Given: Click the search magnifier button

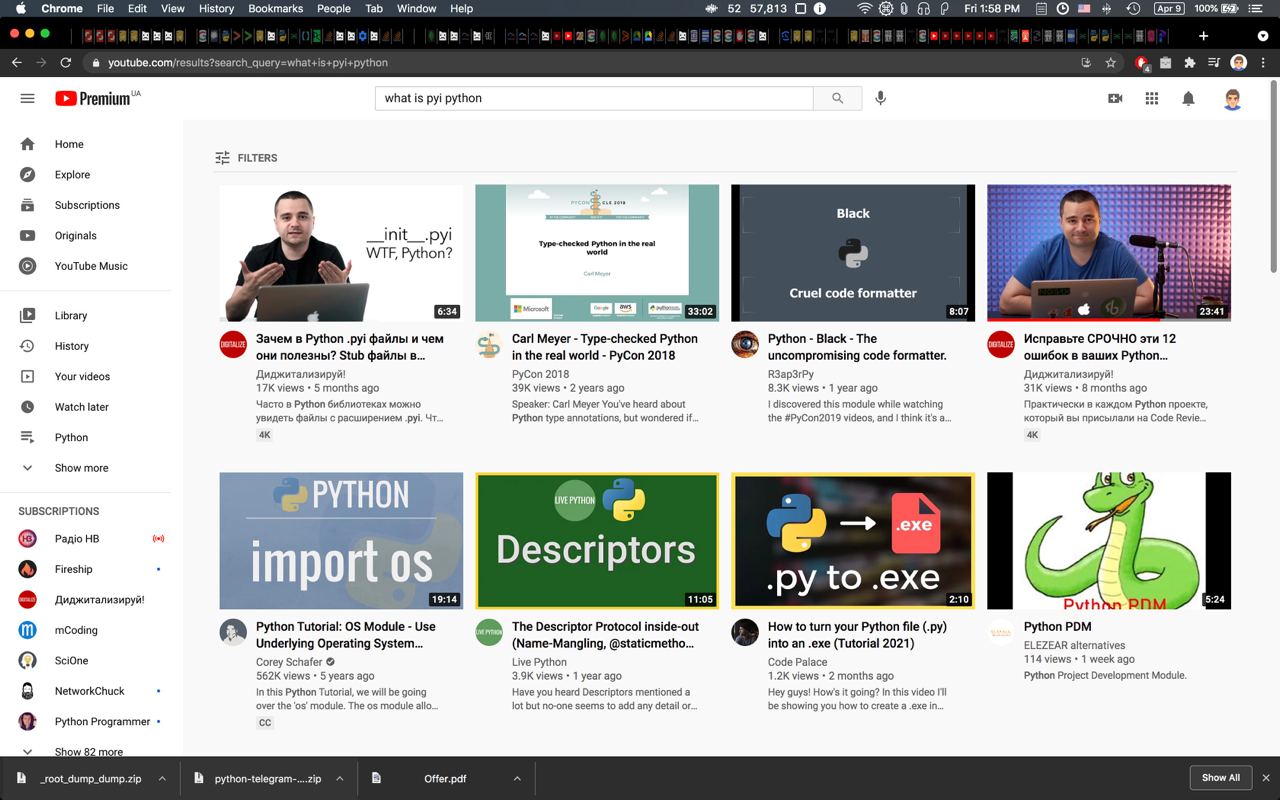Looking at the screenshot, I should point(837,98).
